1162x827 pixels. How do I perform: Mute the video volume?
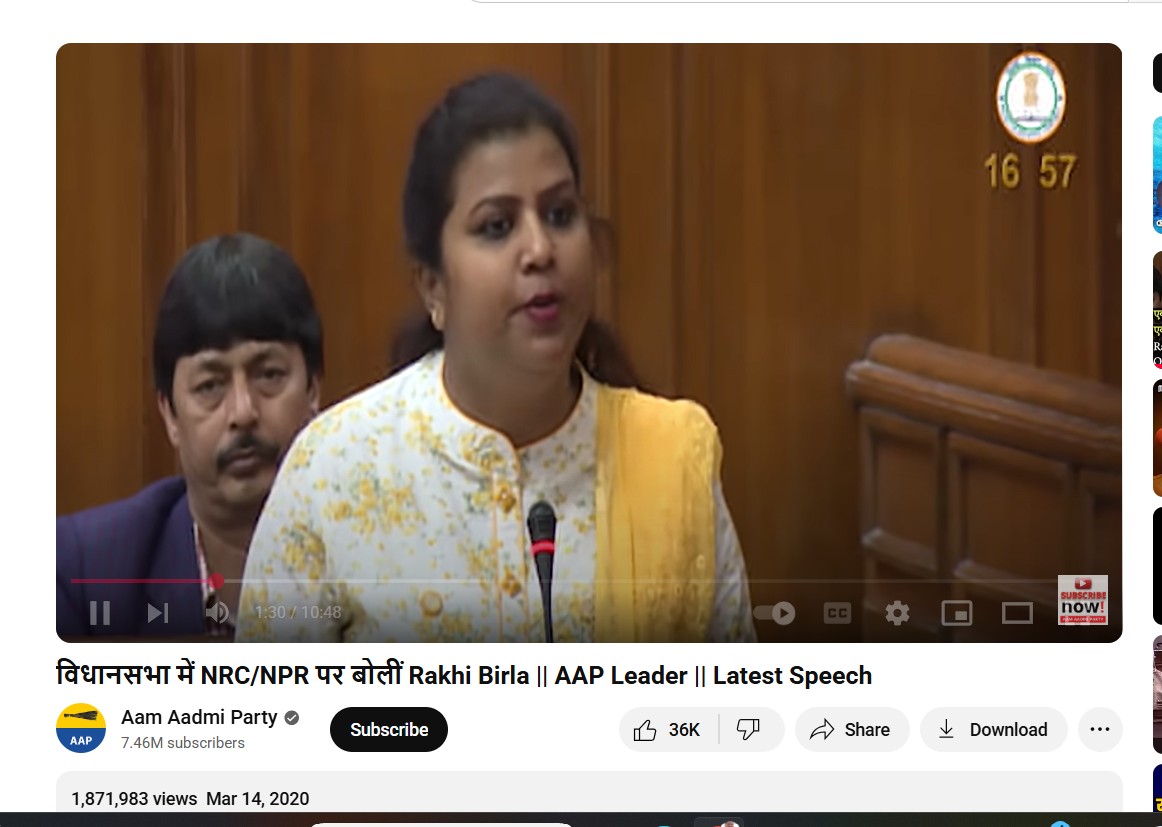(x=217, y=612)
